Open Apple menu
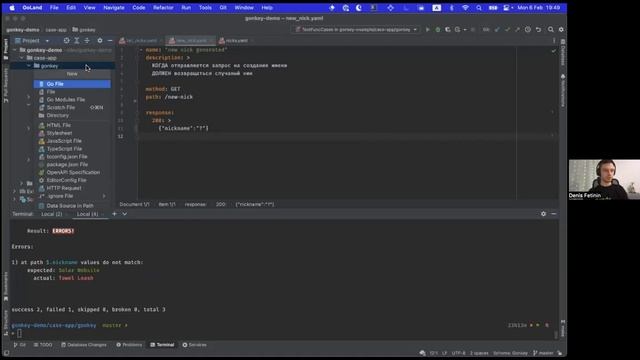Screen dimensions: 640x360 12,8
